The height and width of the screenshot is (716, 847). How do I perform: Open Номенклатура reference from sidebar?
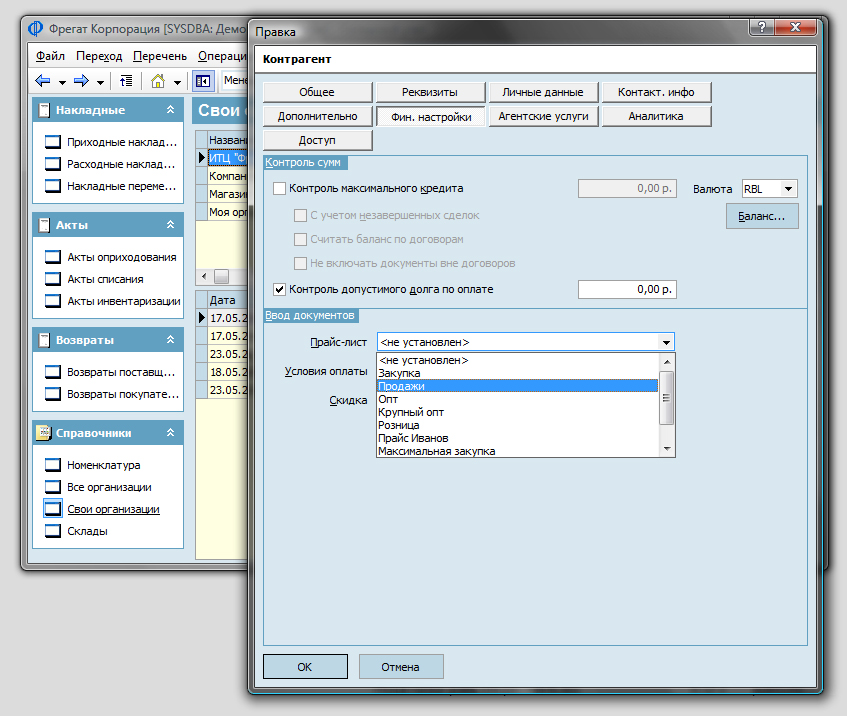pyautogui.click(x=103, y=465)
